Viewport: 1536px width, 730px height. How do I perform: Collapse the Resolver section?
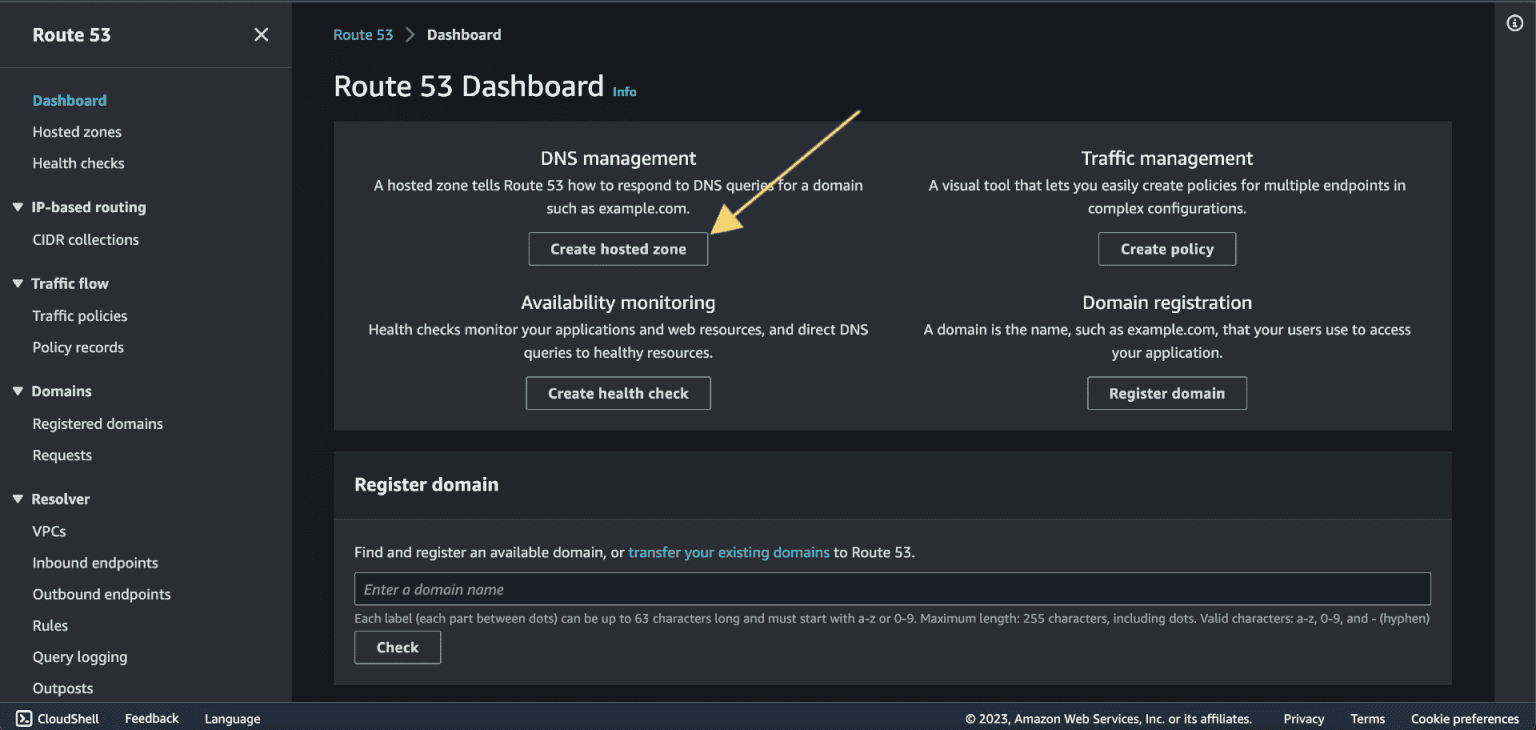point(17,498)
